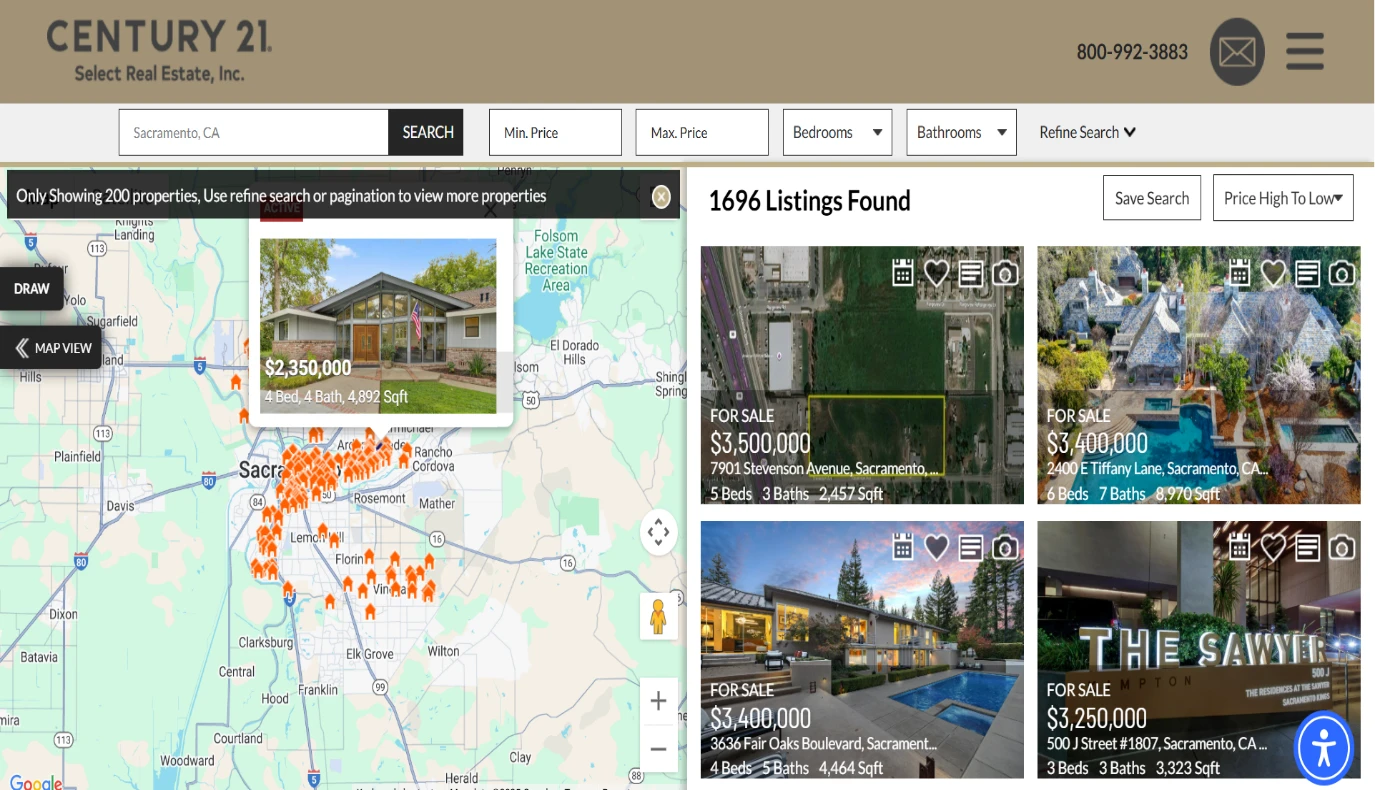Favorite the 2400 E Tiffany Lane listing

tap(1273, 271)
